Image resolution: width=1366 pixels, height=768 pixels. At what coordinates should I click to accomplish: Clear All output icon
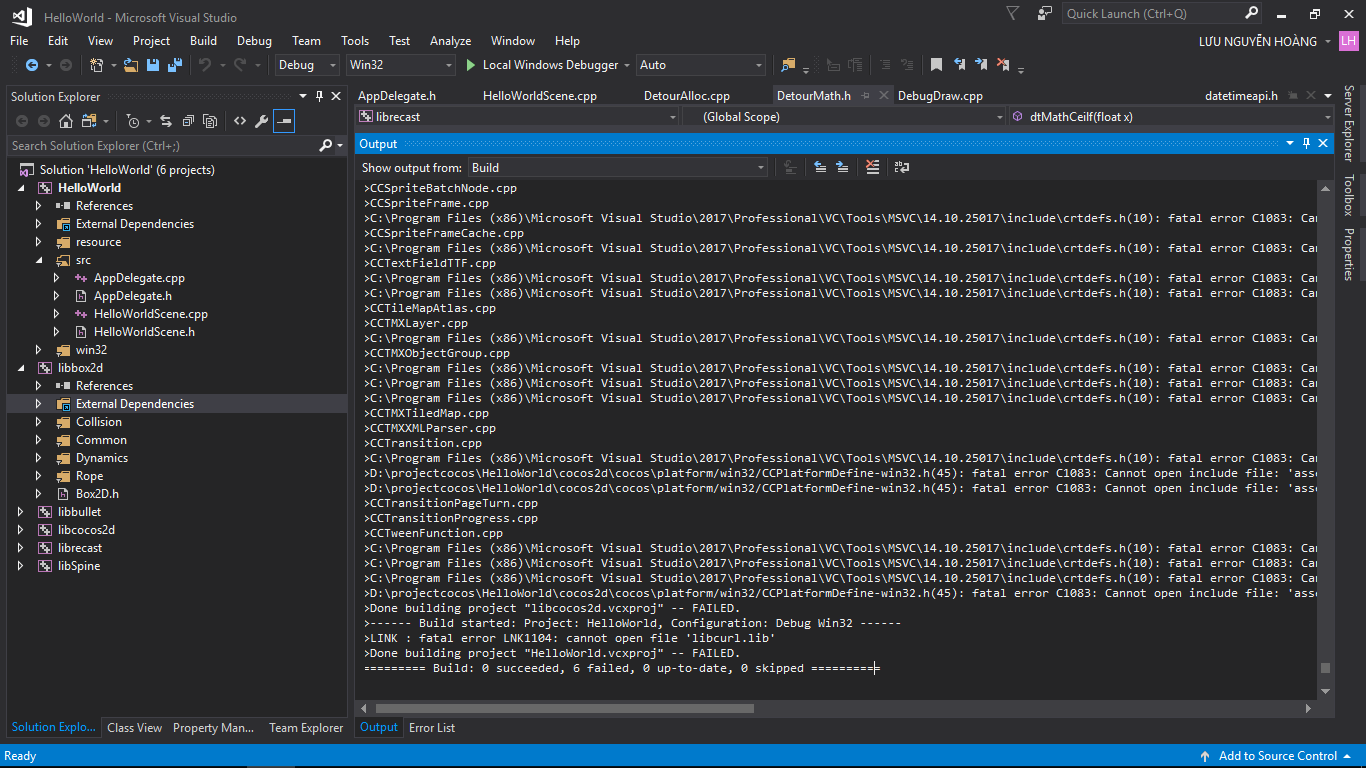(872, 167)
